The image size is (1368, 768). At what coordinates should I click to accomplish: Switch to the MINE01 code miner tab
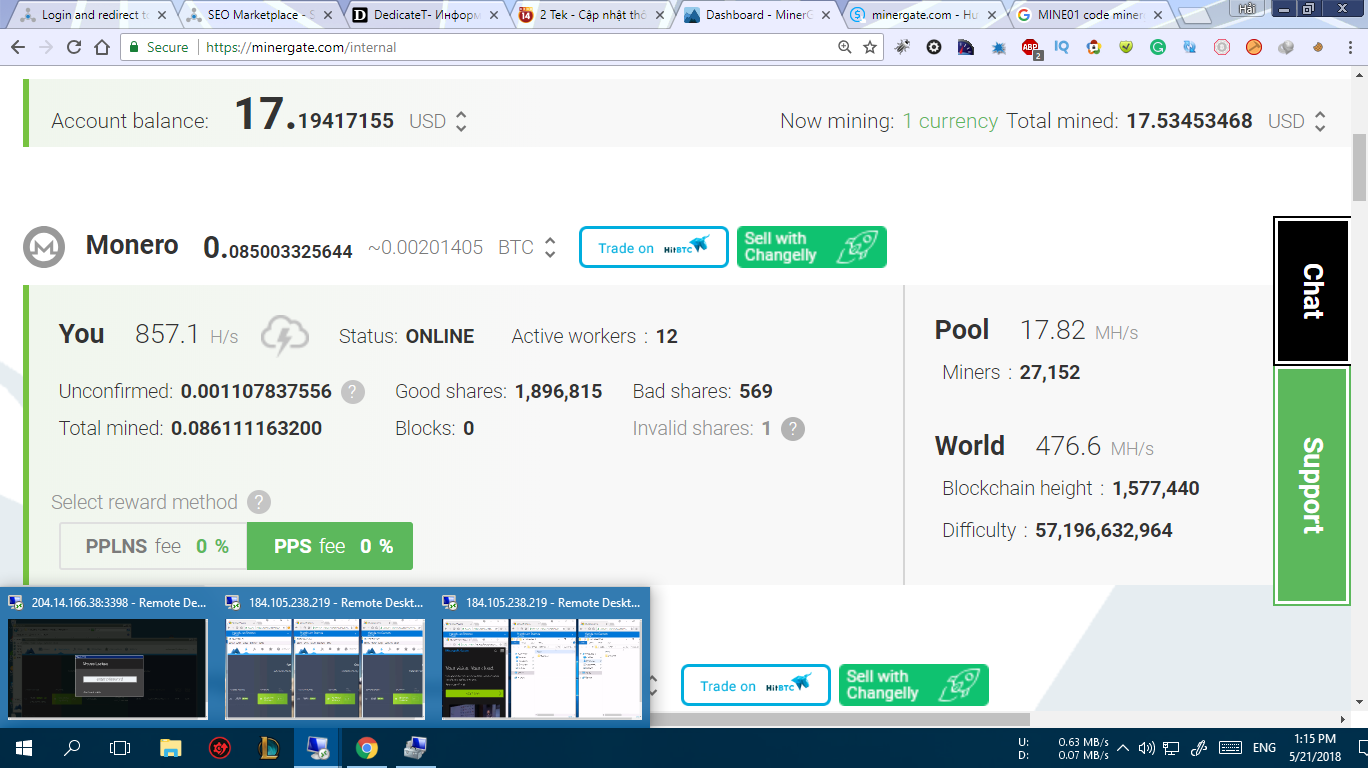[1090, 15]
